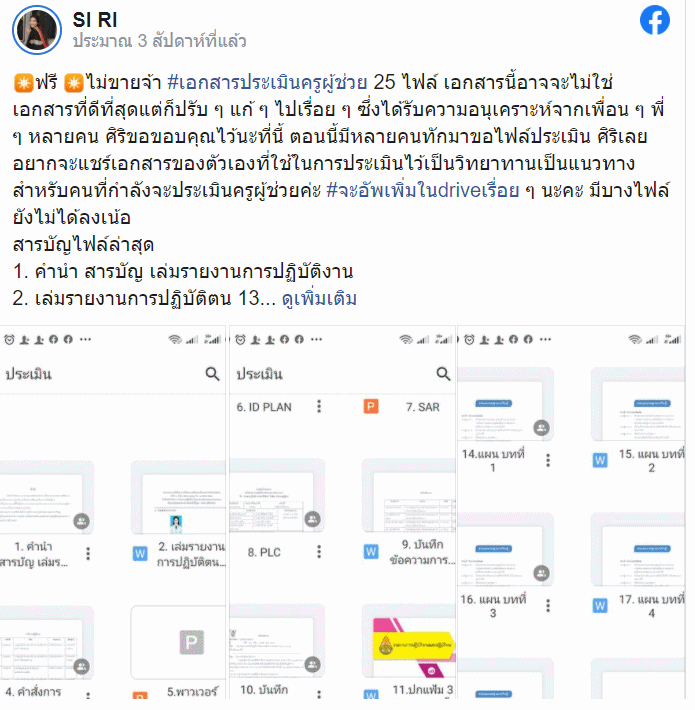Open the three-dot menu for 6. ID PLAN
Image resolution: width=695 pixels, height=710 pixels.
pyautogui.click(x=319, y=407)
